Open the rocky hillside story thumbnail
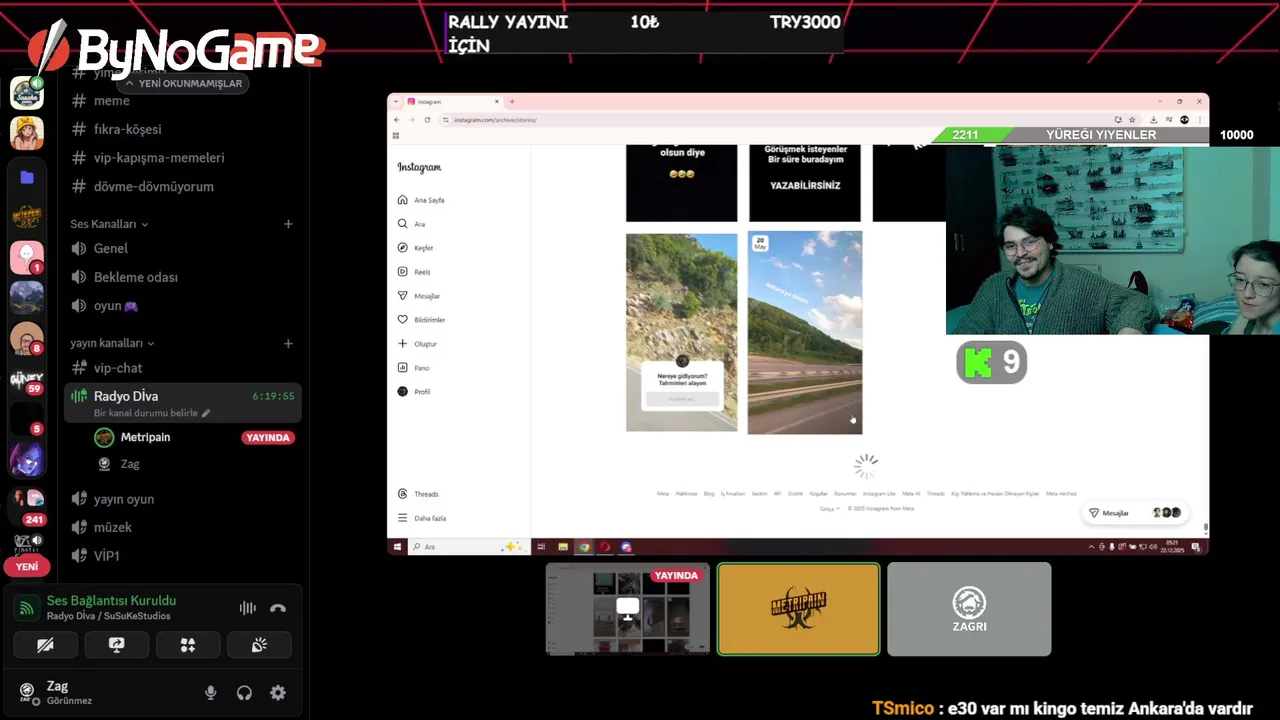Viewport: 1280px width, 720px height. [x=681, y=332]
